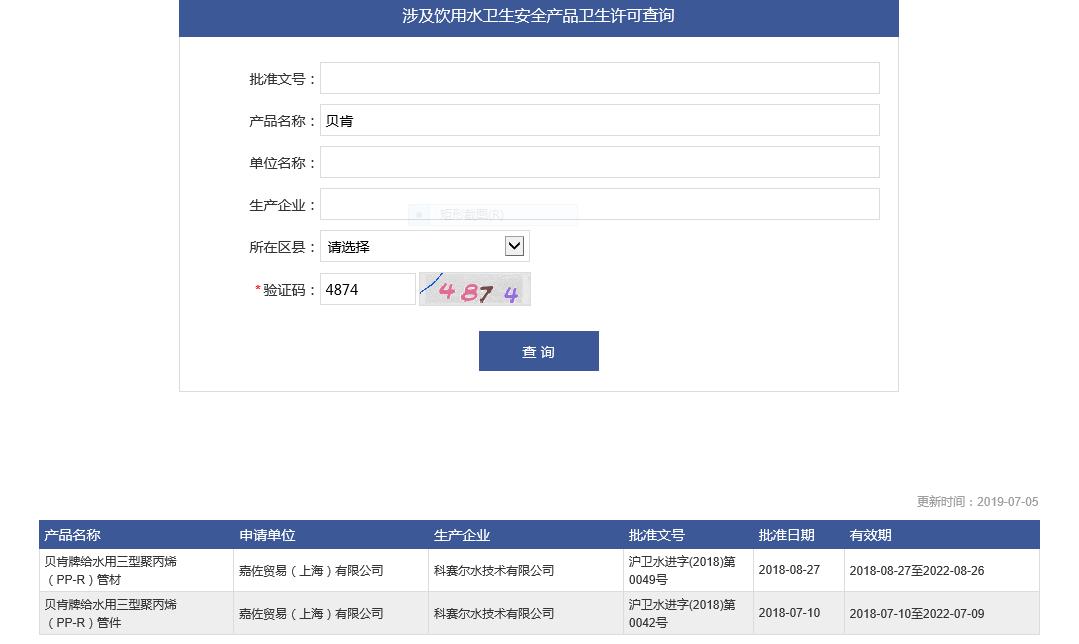Click the 批准文号 input field

point(598,77)
